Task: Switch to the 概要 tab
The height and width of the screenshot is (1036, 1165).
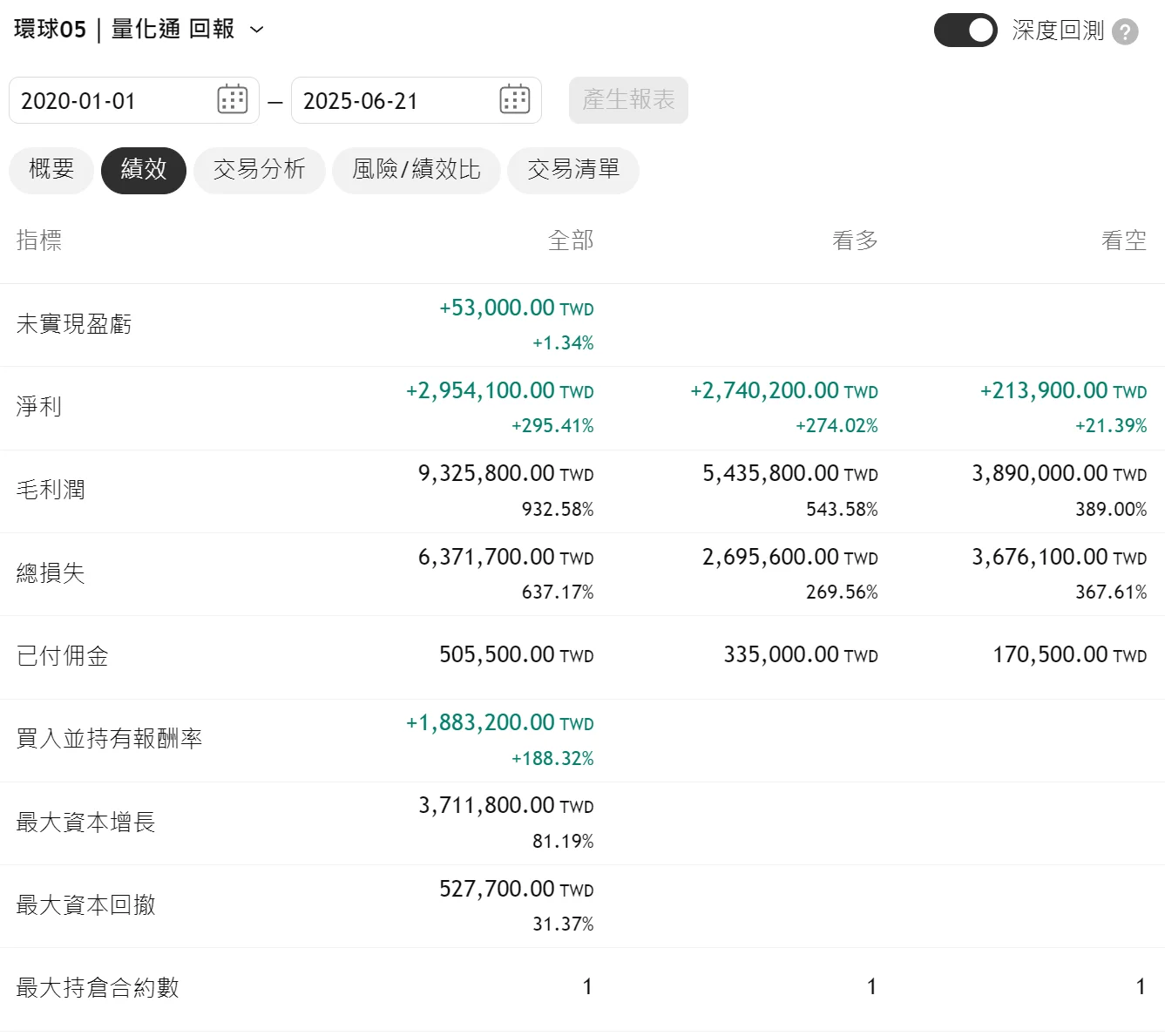Action: click(51, 170)
